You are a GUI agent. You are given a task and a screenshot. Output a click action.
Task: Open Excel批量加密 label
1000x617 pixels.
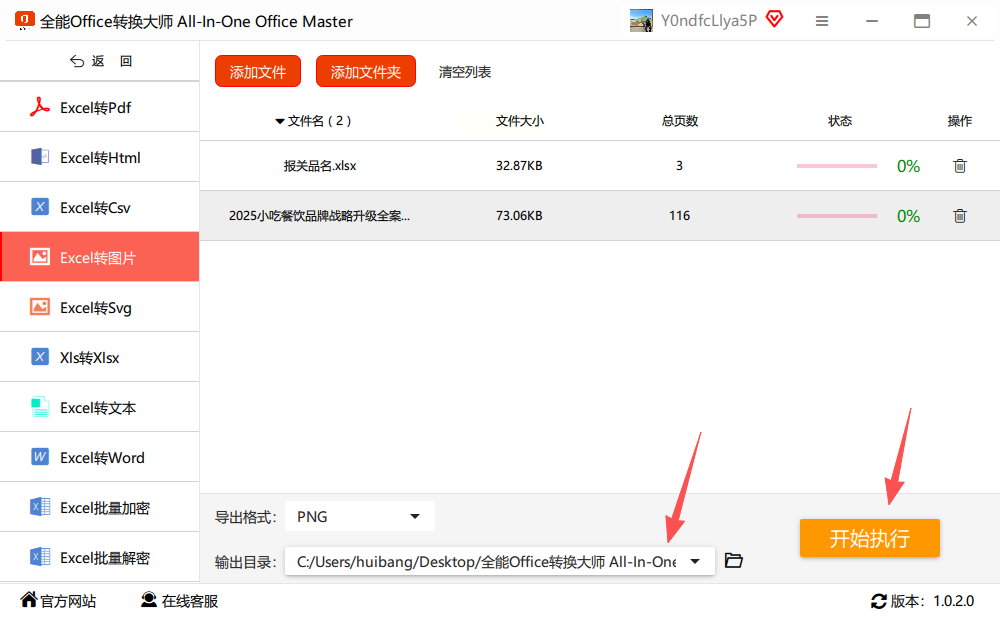pyautogui.click(x=105, y=508)
